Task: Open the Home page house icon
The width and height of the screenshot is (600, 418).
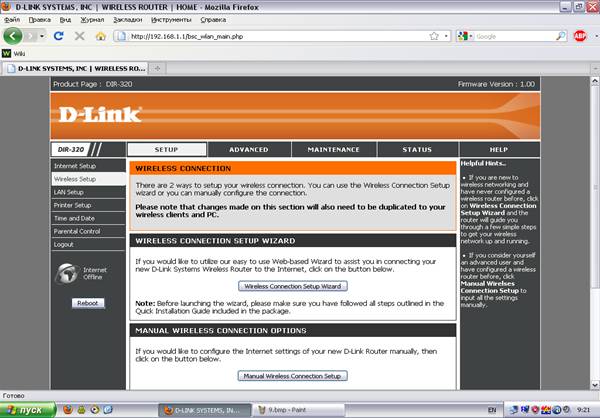Action: coord(101,36)
